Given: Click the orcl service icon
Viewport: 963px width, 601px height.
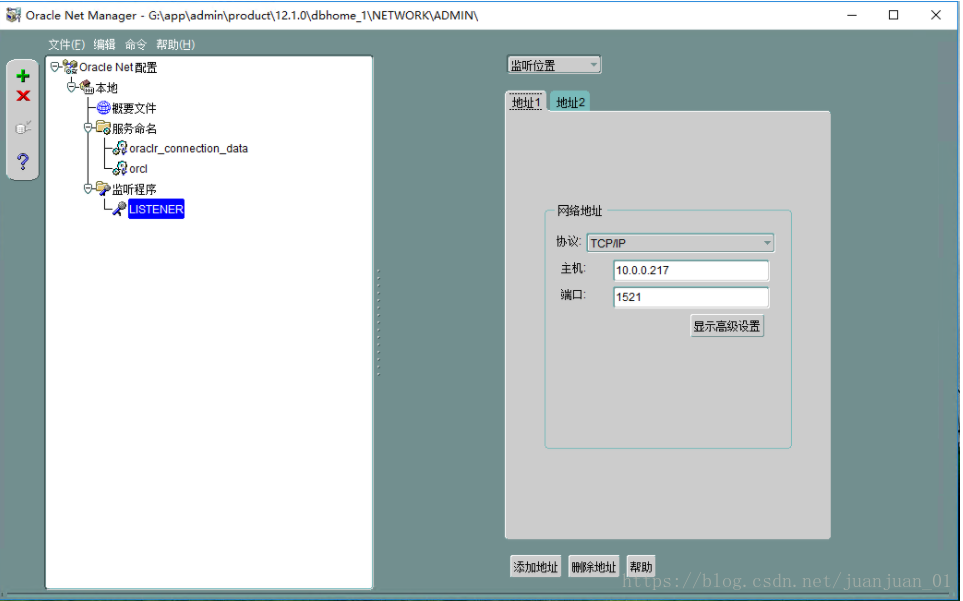Looking at the screenshot, I should point(120,168).
